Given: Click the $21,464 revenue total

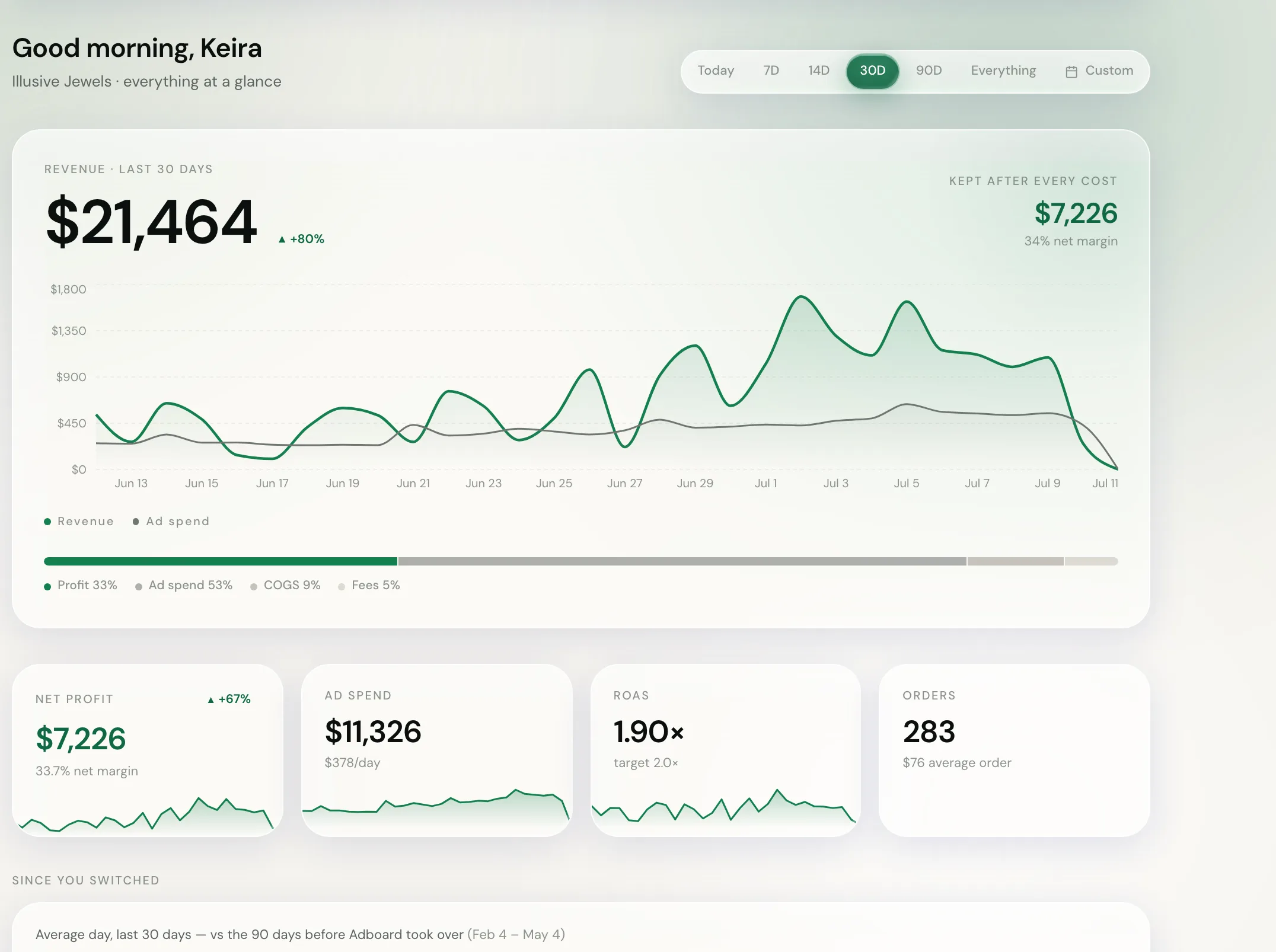Looking at the screenshot, I should tap(152, 221).
